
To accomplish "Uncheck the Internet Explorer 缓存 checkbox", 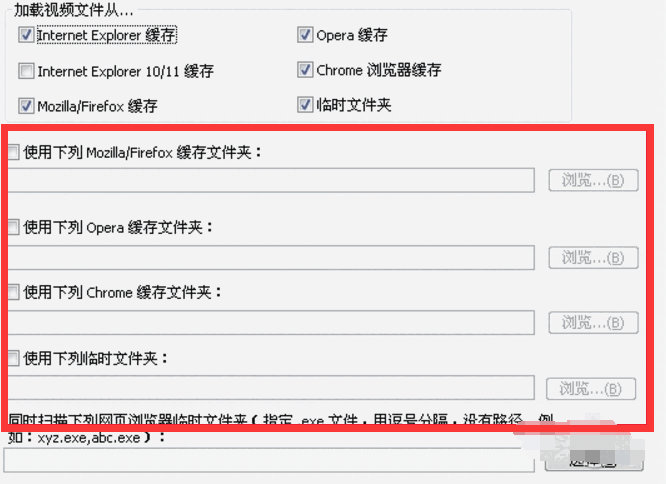I will [26, 35].
